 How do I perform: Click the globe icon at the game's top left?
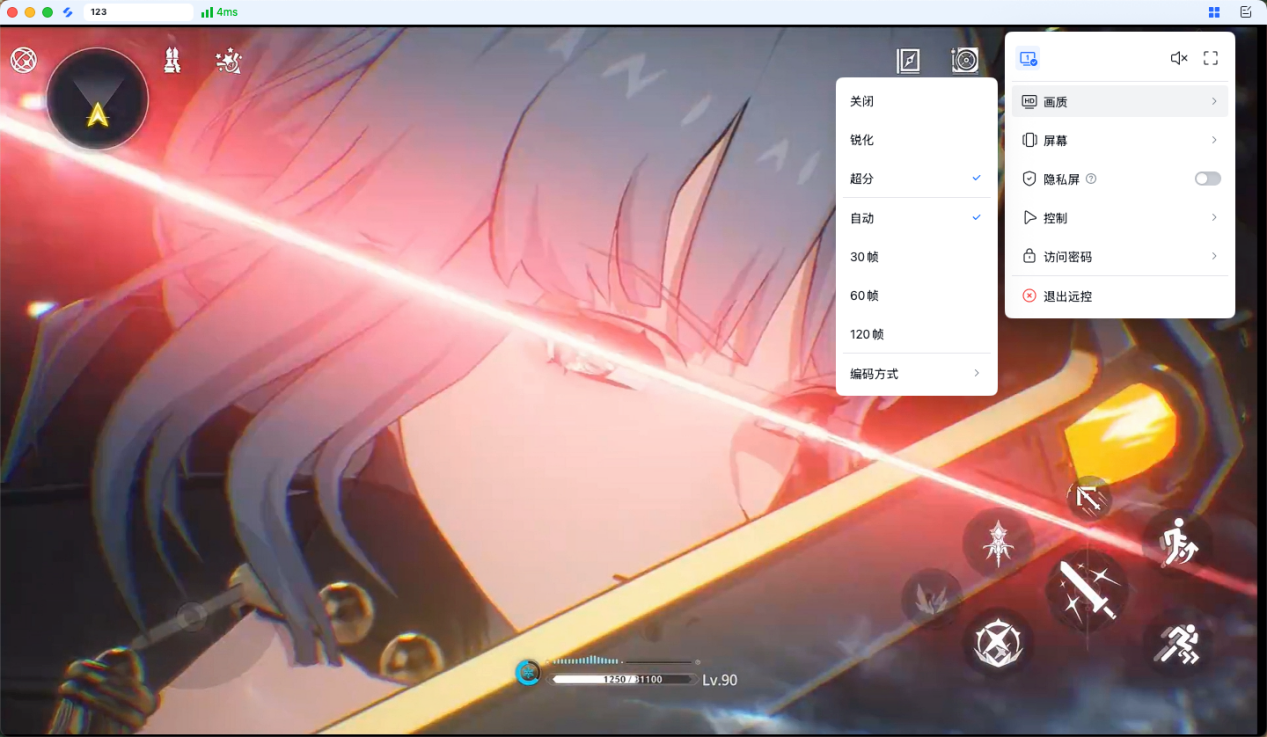(x=23, y=60)
